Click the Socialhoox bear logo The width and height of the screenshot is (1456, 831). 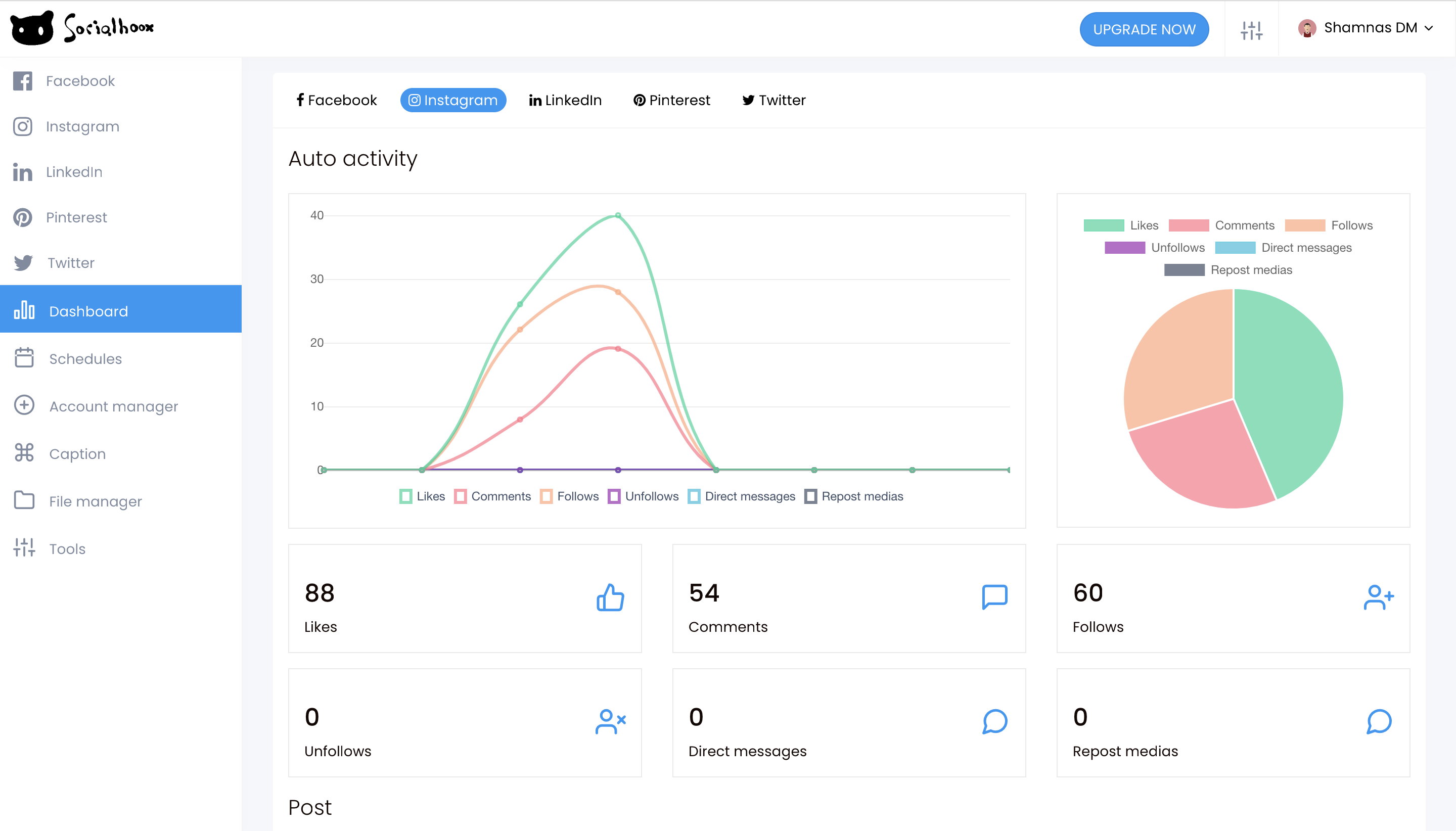tap(32, 27)
